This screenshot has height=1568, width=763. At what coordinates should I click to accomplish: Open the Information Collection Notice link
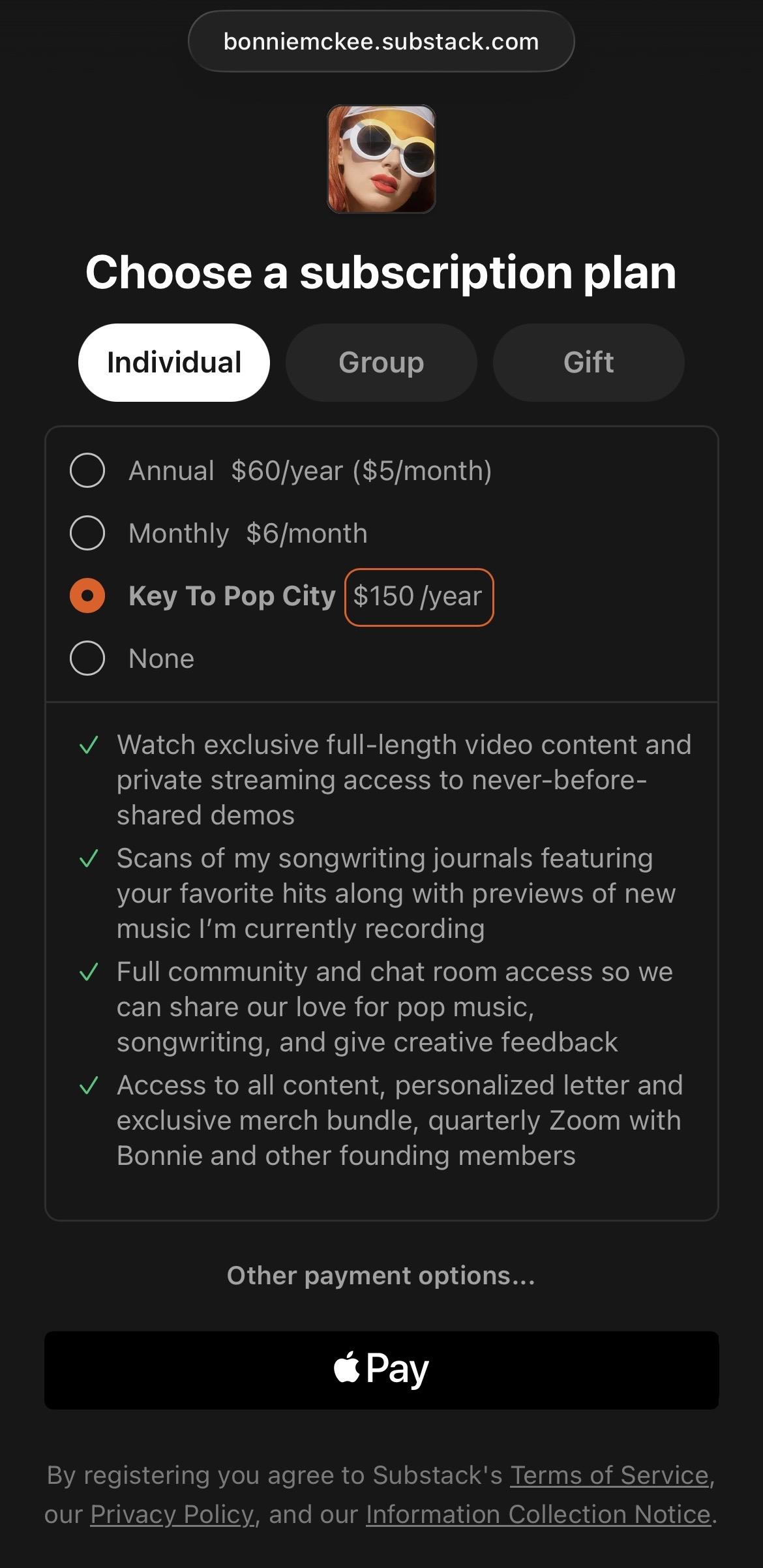538,1514
